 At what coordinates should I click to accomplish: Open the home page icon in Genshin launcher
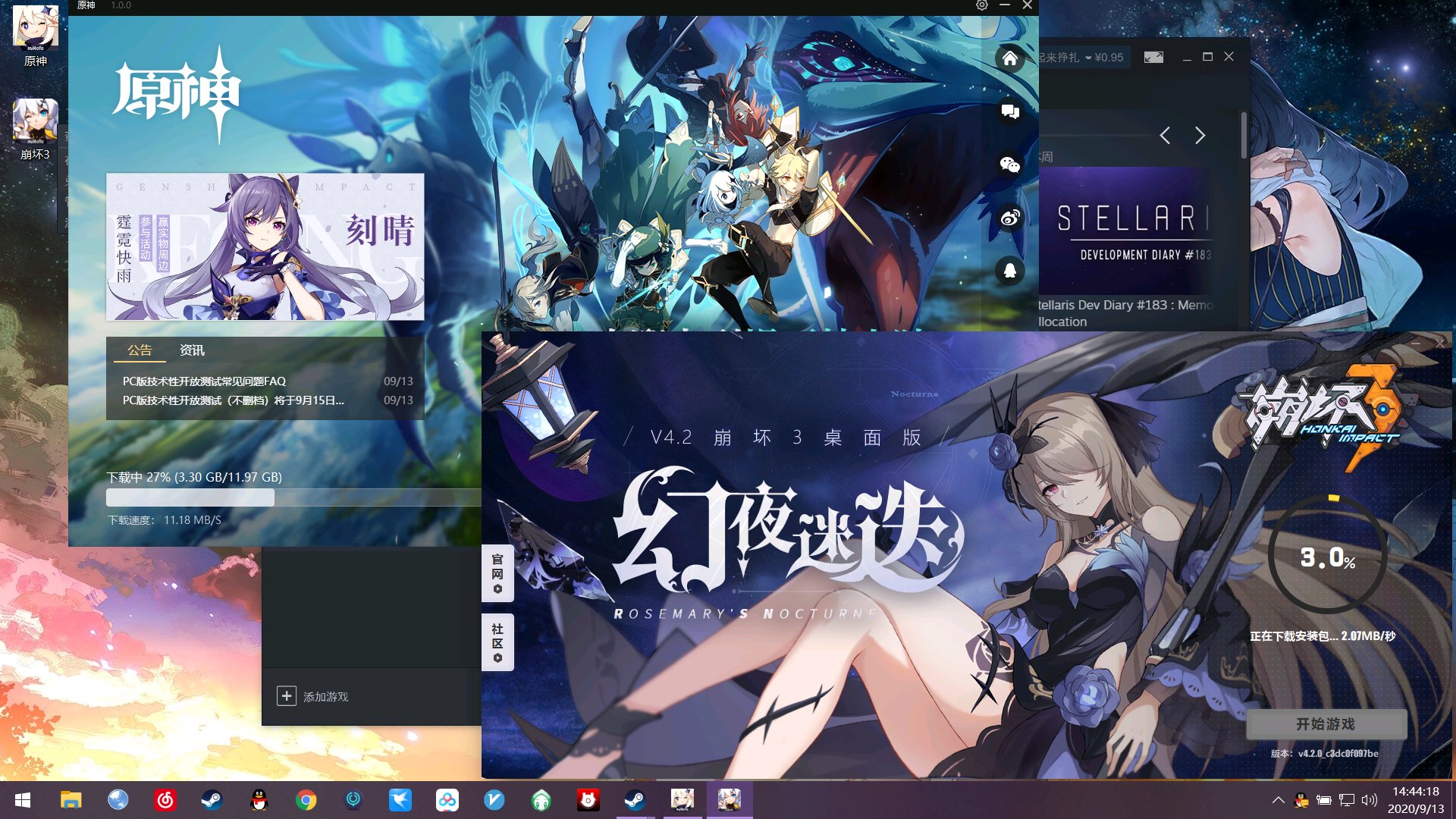point(1010,58)
